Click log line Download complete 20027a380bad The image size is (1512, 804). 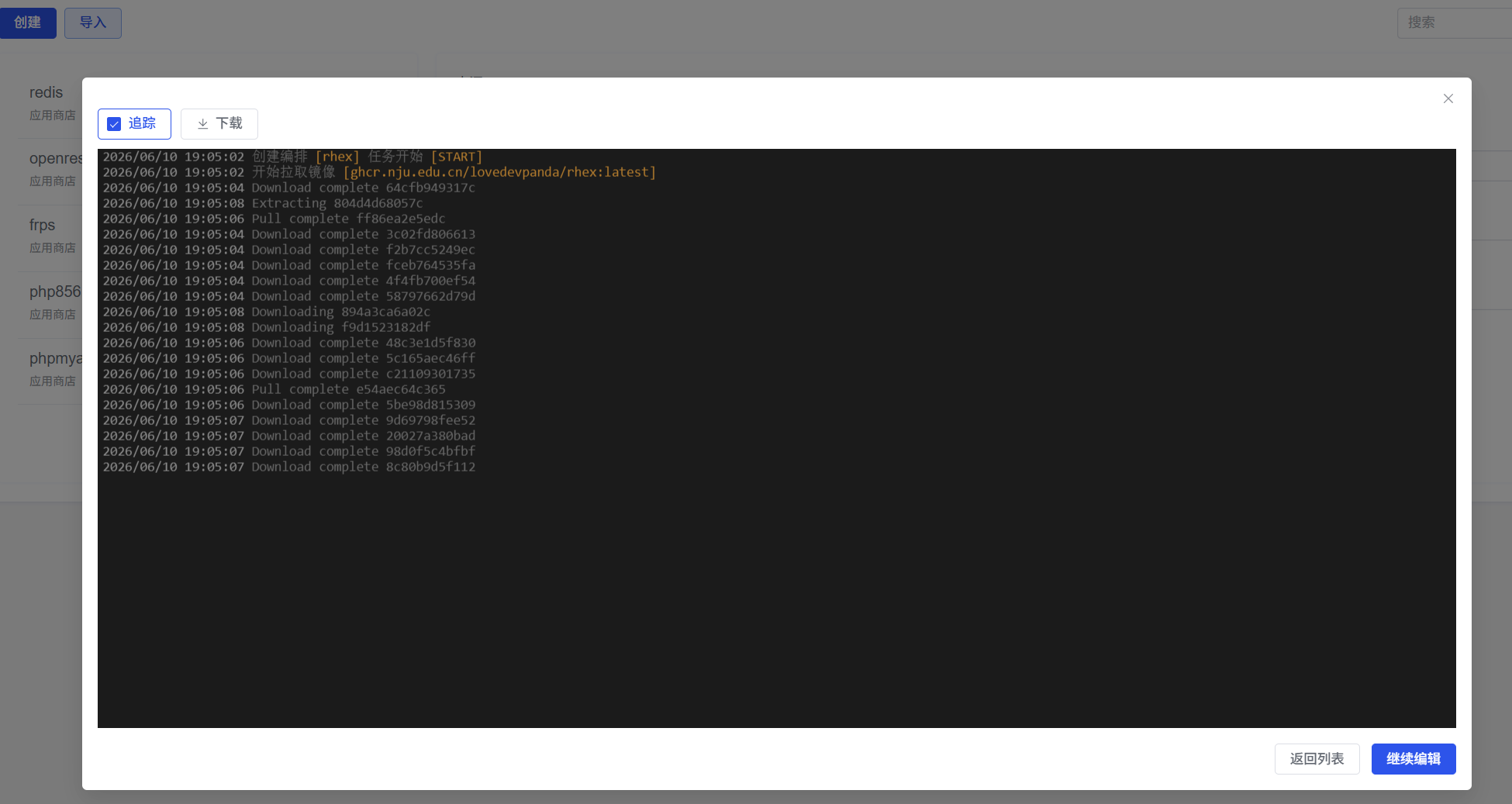(289, 436)
